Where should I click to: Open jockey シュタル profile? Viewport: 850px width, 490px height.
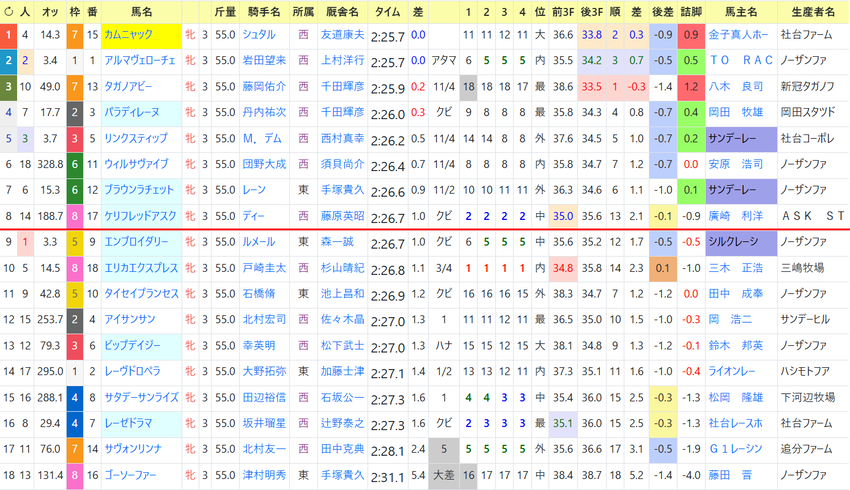pos(259,35)
